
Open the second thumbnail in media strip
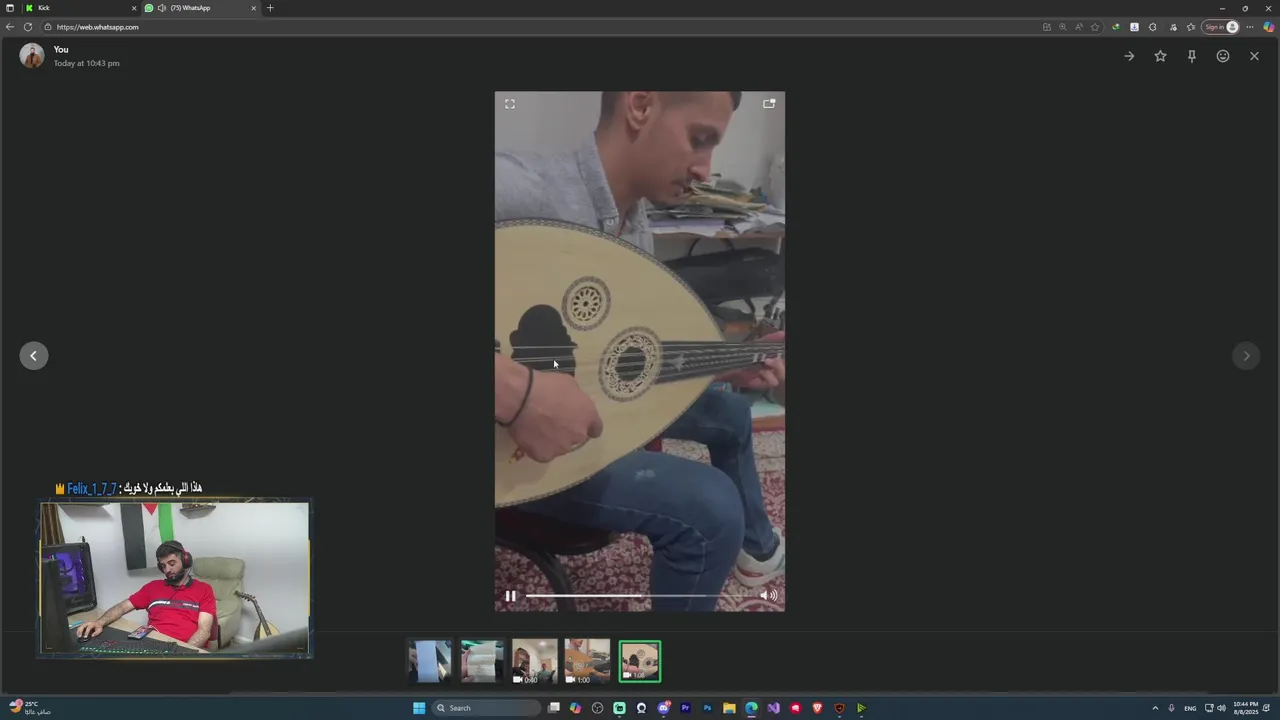point(482,661)
